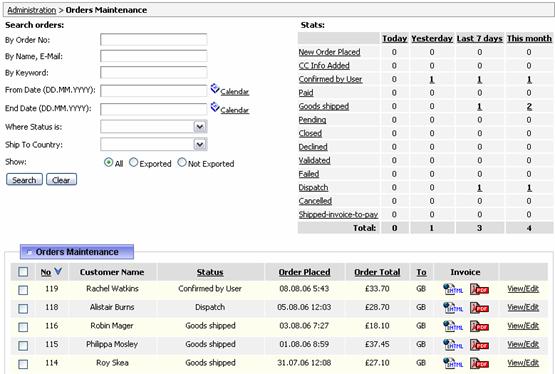Click sort arrow next to No column

(58, 271)
